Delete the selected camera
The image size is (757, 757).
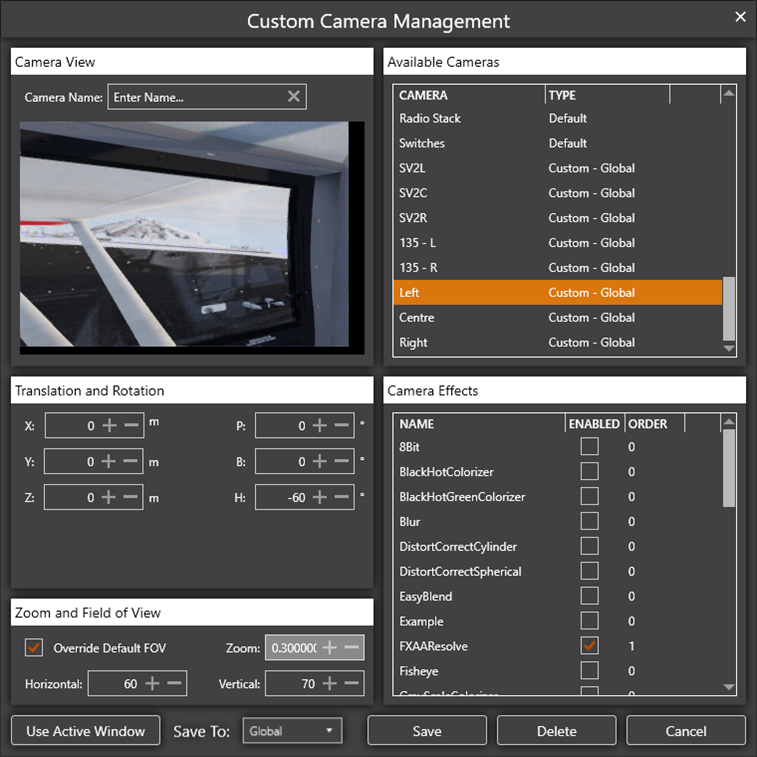coord(557,730)
